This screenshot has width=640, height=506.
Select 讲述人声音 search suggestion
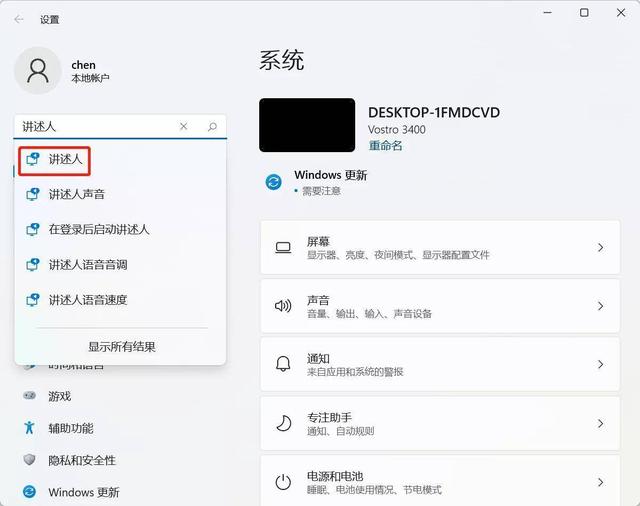coord(77,194)
